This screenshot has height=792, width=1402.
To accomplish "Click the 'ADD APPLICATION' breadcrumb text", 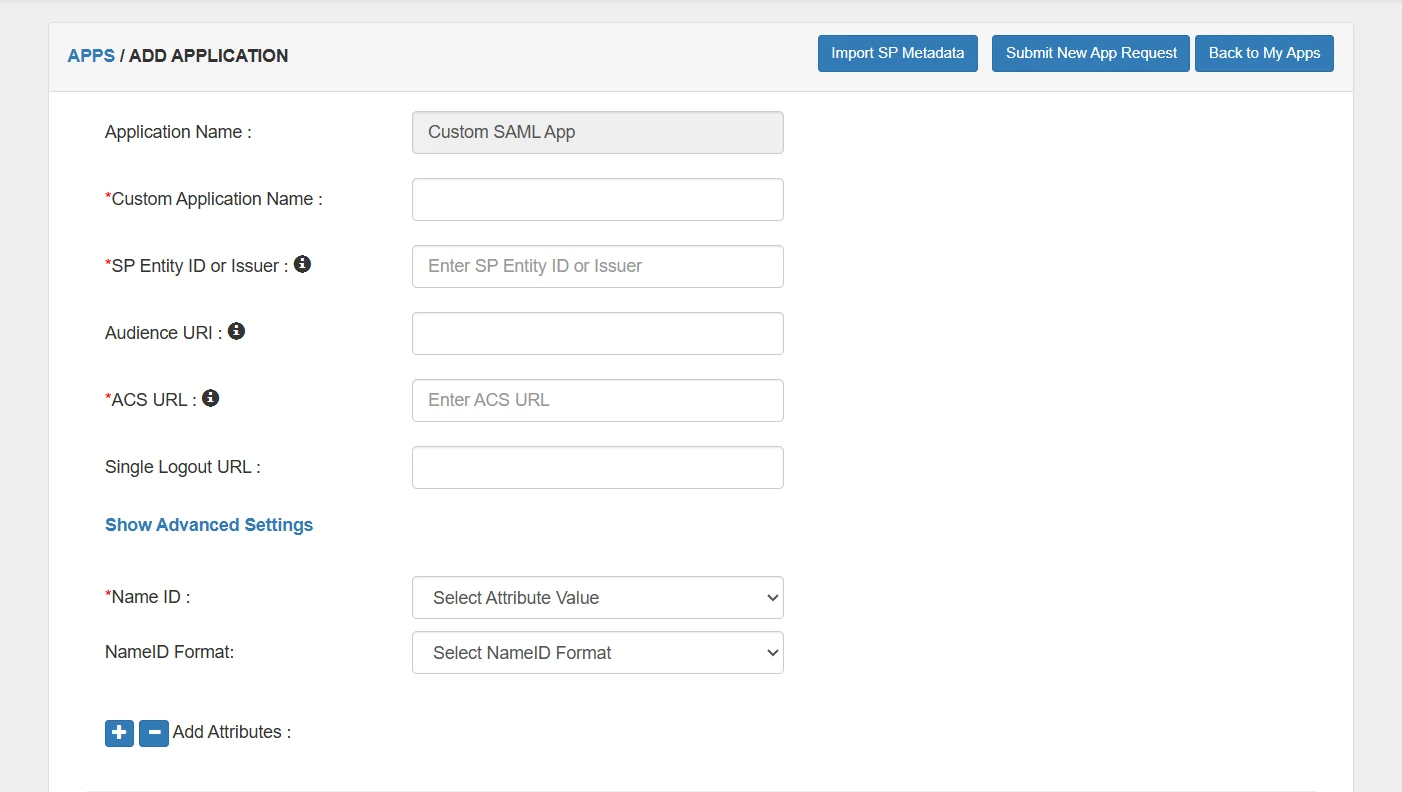I will click(x=209, y=56).
